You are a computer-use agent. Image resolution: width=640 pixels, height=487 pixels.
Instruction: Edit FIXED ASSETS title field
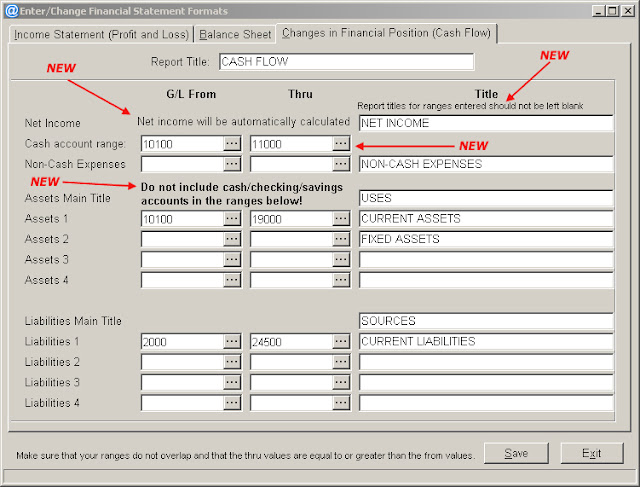click(x=486, y=239)
